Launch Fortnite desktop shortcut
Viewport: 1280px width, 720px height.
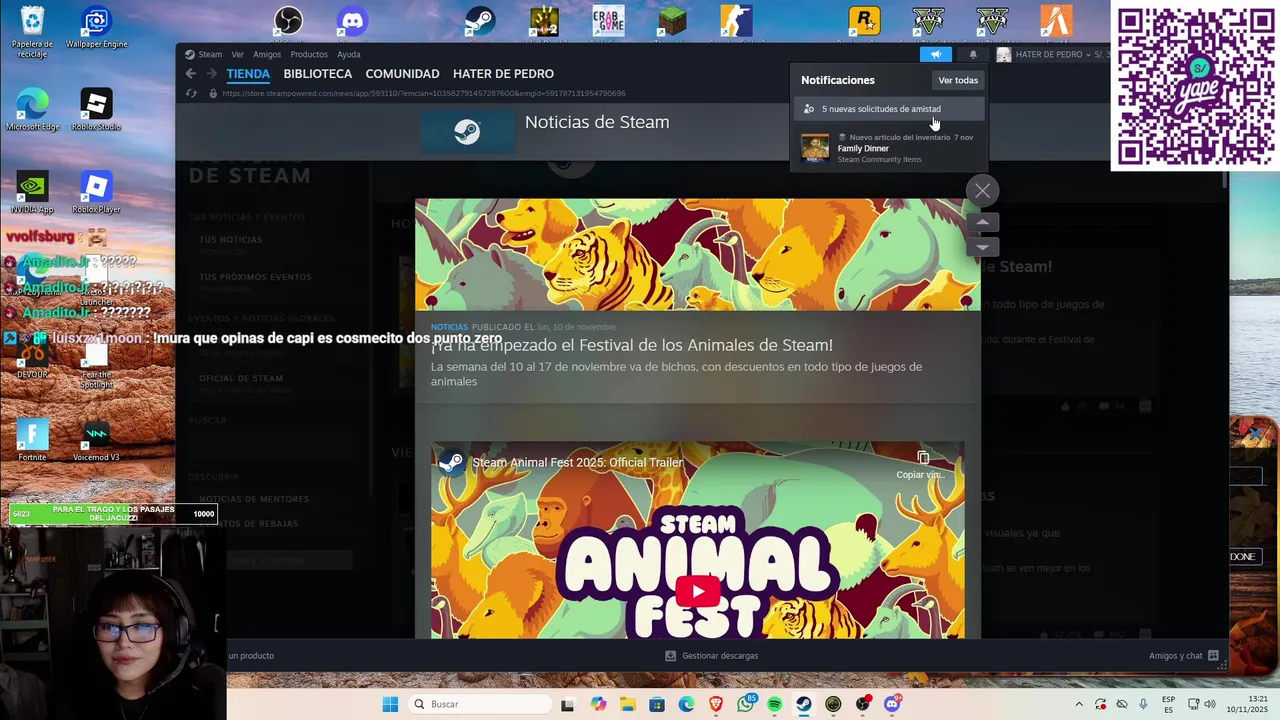tap(32, 440)
